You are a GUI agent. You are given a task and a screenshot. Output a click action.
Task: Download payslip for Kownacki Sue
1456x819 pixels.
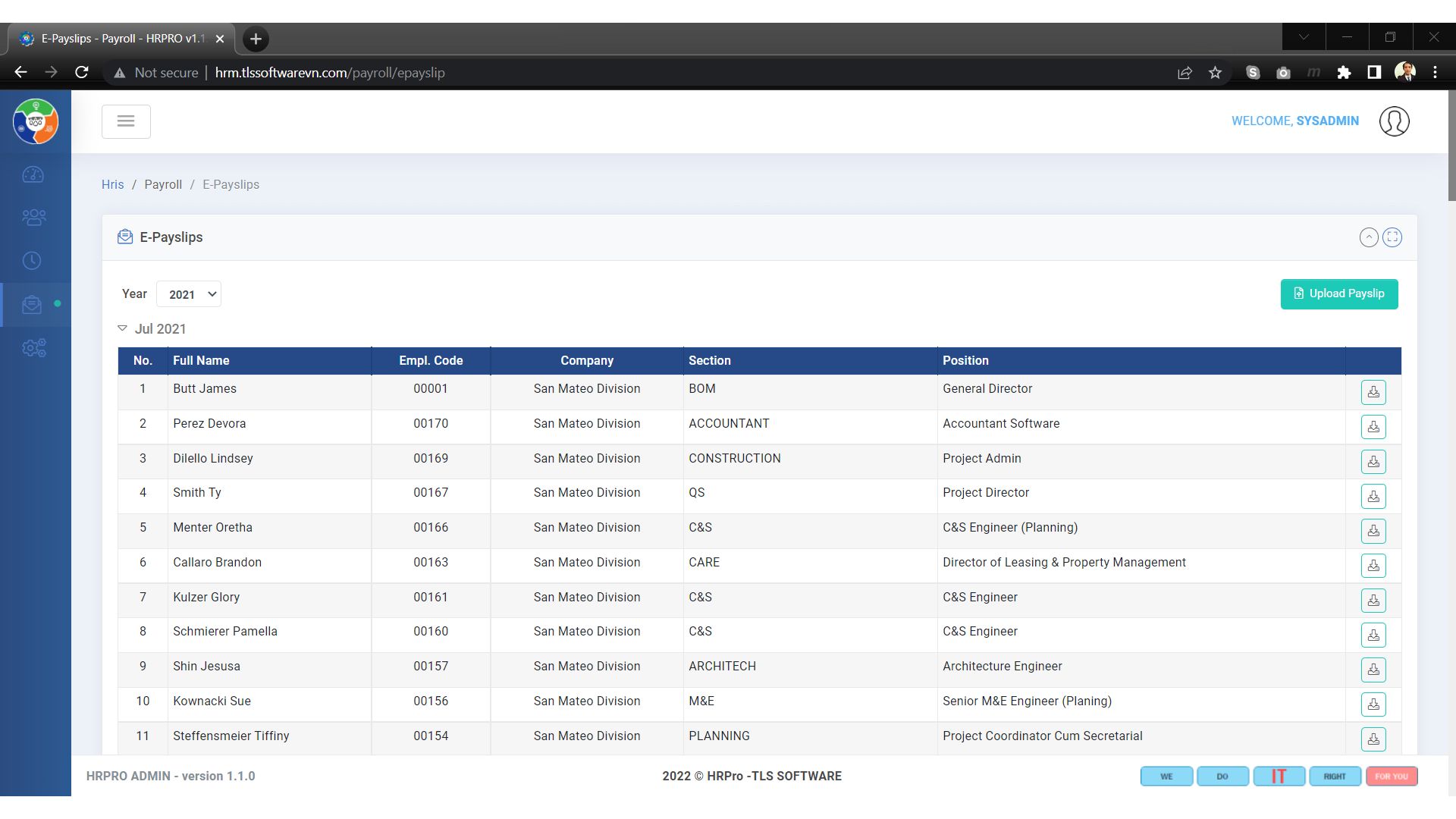tap(1373, 704)
